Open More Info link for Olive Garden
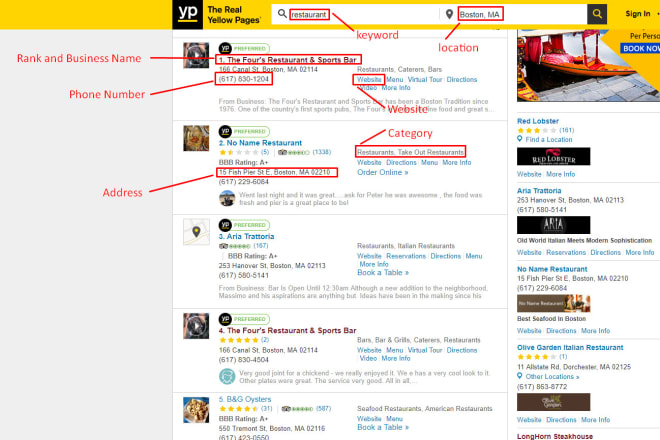The image size is (660, 440). (596, 420)
